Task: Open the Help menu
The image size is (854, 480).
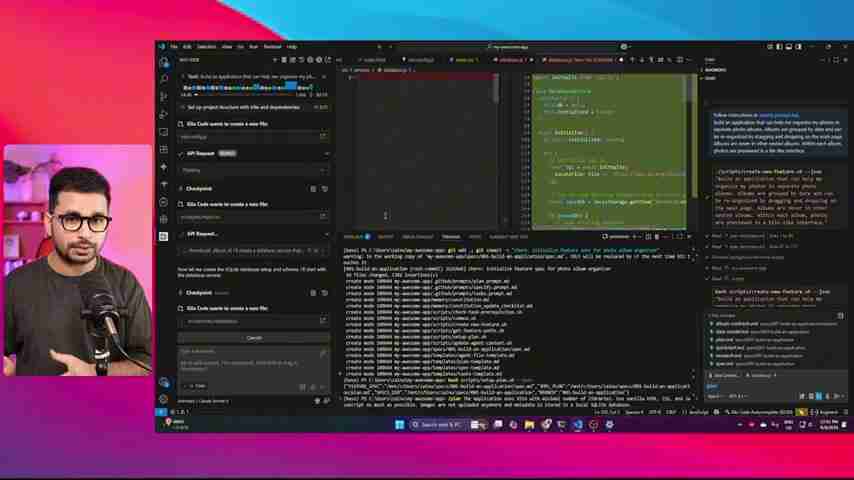Action: [292, 47]
